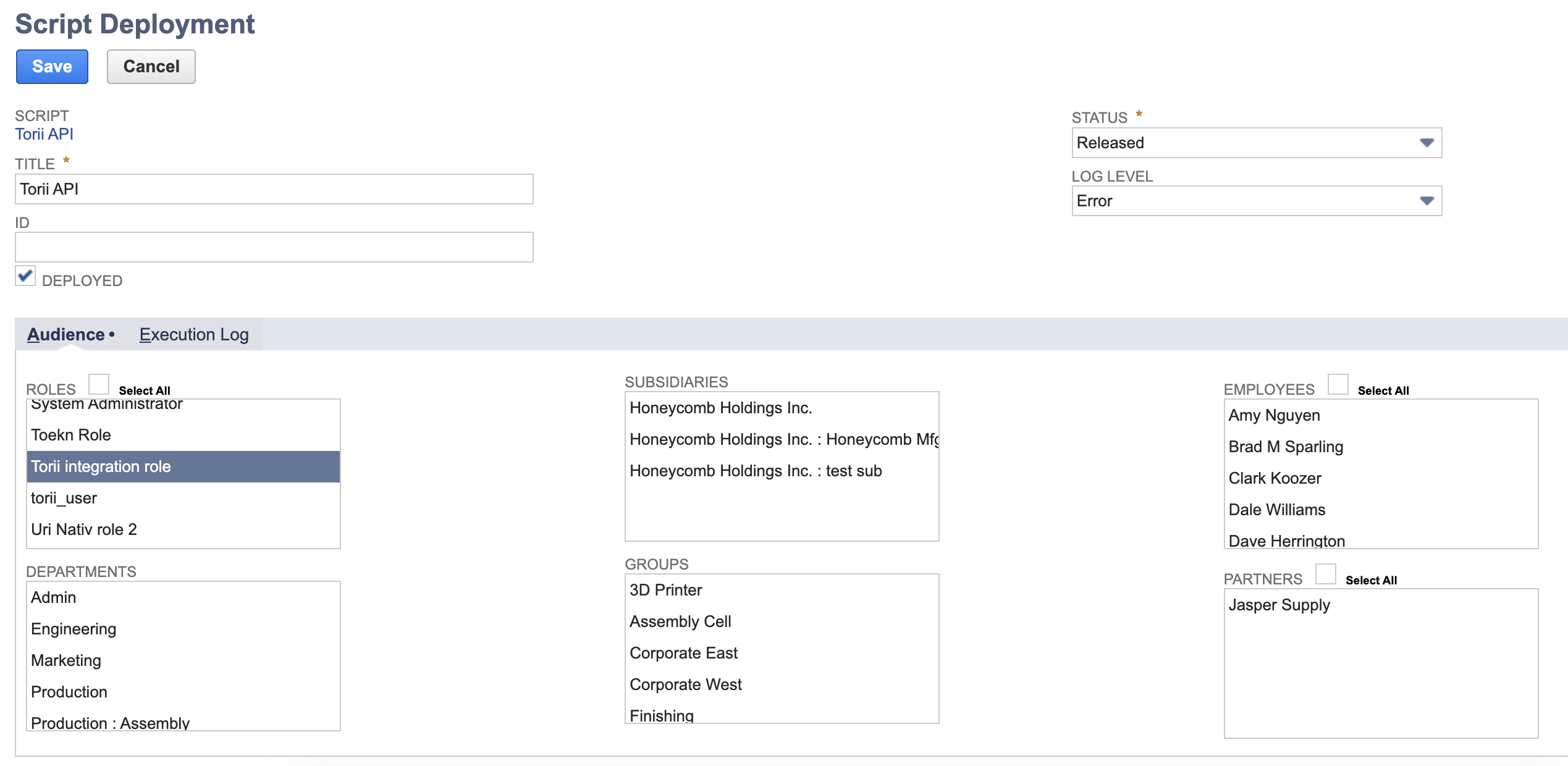This screenshot has width=1568, height=766.
Task: Open the Status dropdown showing Released
Action: pos(1257,143)
